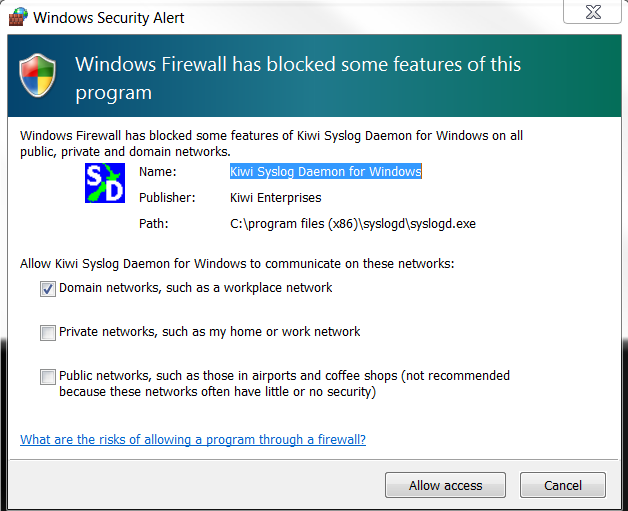Click the firewall brick icon in title bar

[16, 17]
